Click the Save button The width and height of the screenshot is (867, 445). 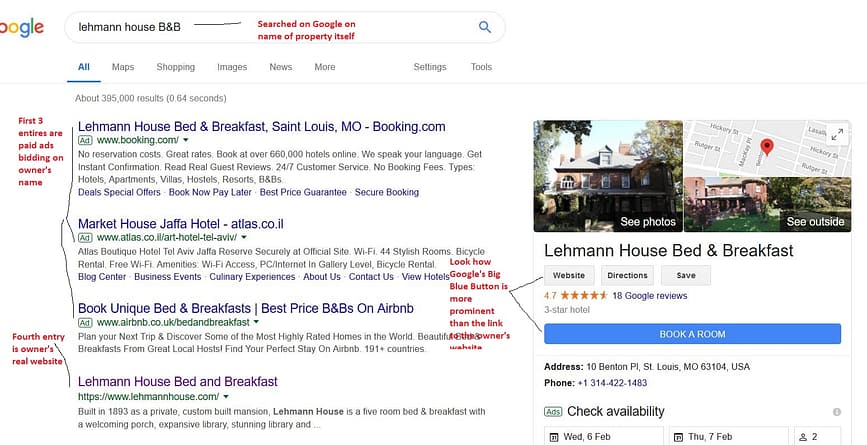click(686, 275)
